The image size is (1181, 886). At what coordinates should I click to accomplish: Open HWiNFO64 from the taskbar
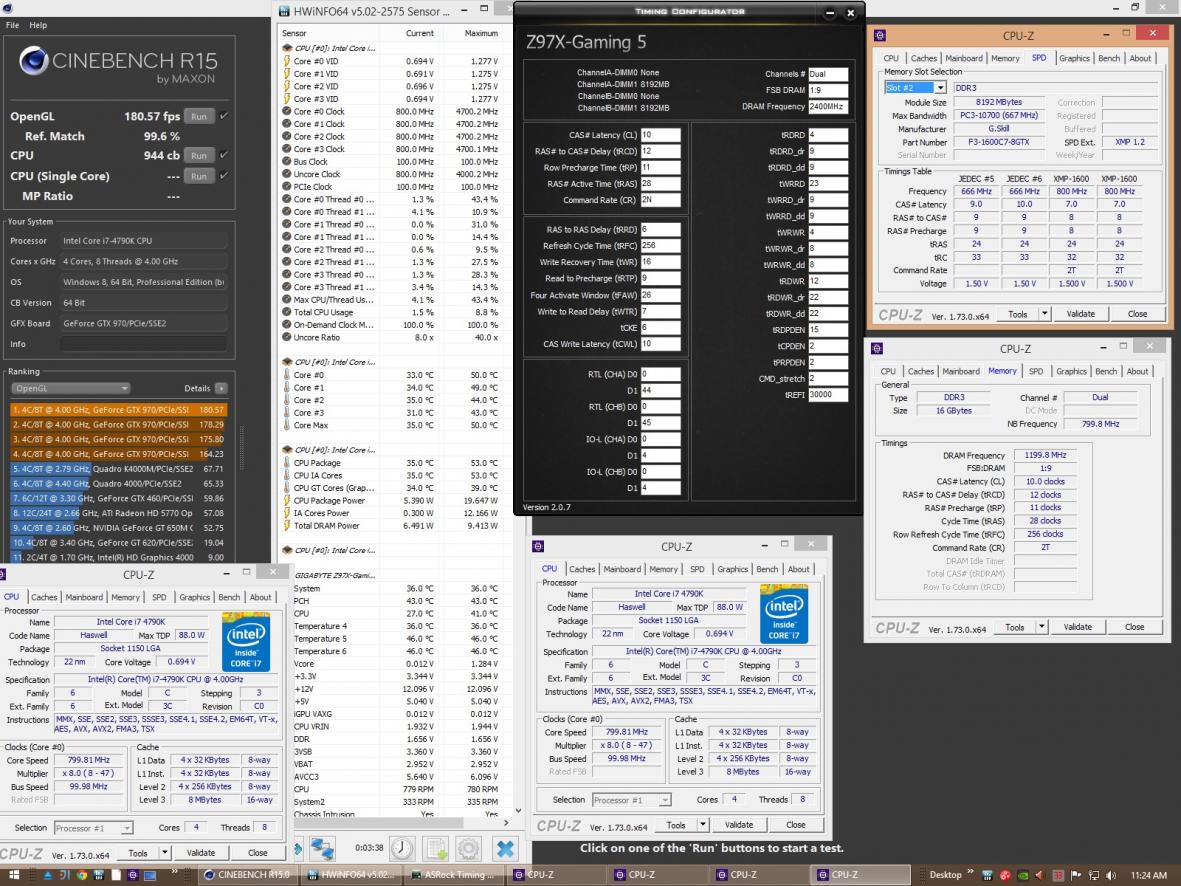[x=352, y=874]
